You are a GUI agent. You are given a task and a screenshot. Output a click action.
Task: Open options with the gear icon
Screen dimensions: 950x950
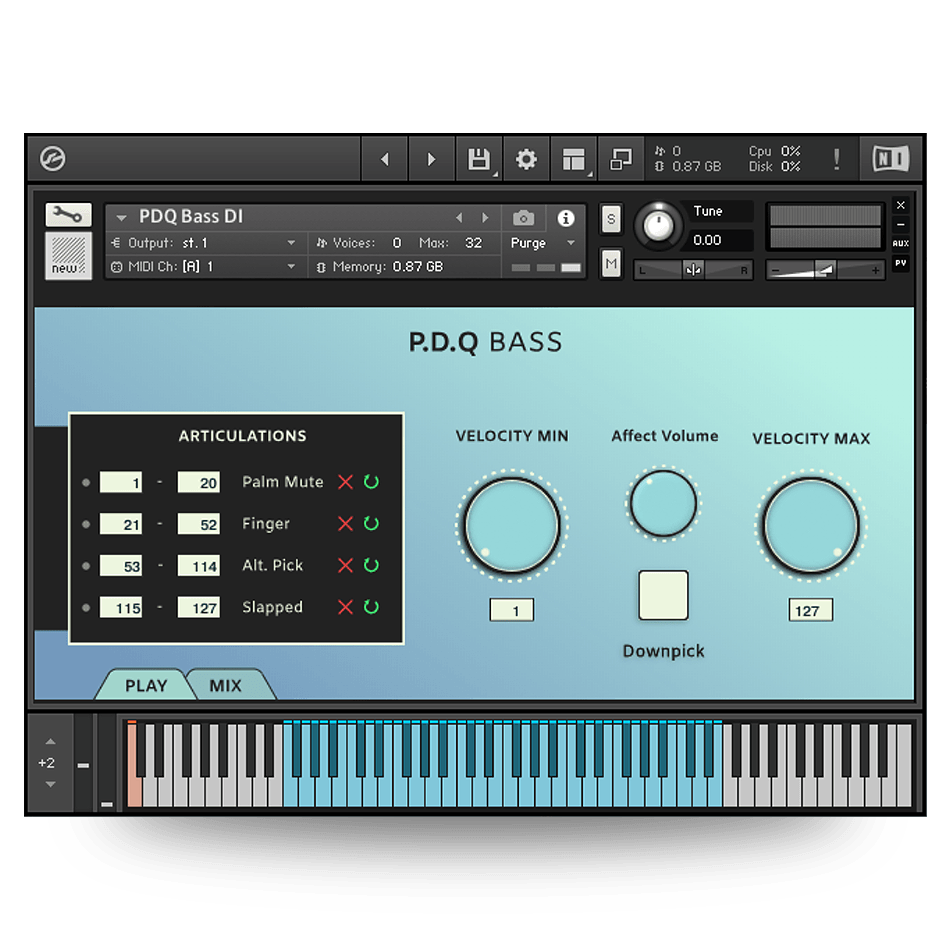526,159
